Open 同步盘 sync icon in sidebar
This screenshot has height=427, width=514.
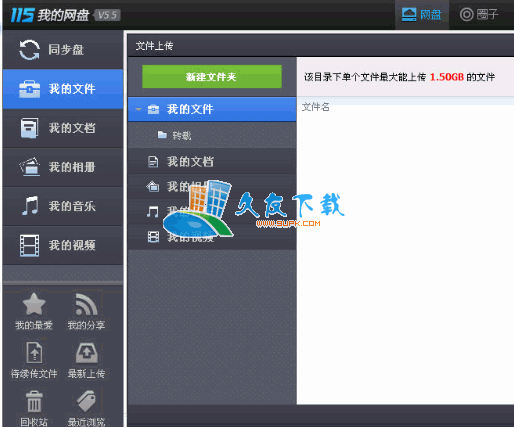pyautogui.click(x=29, y=50)
